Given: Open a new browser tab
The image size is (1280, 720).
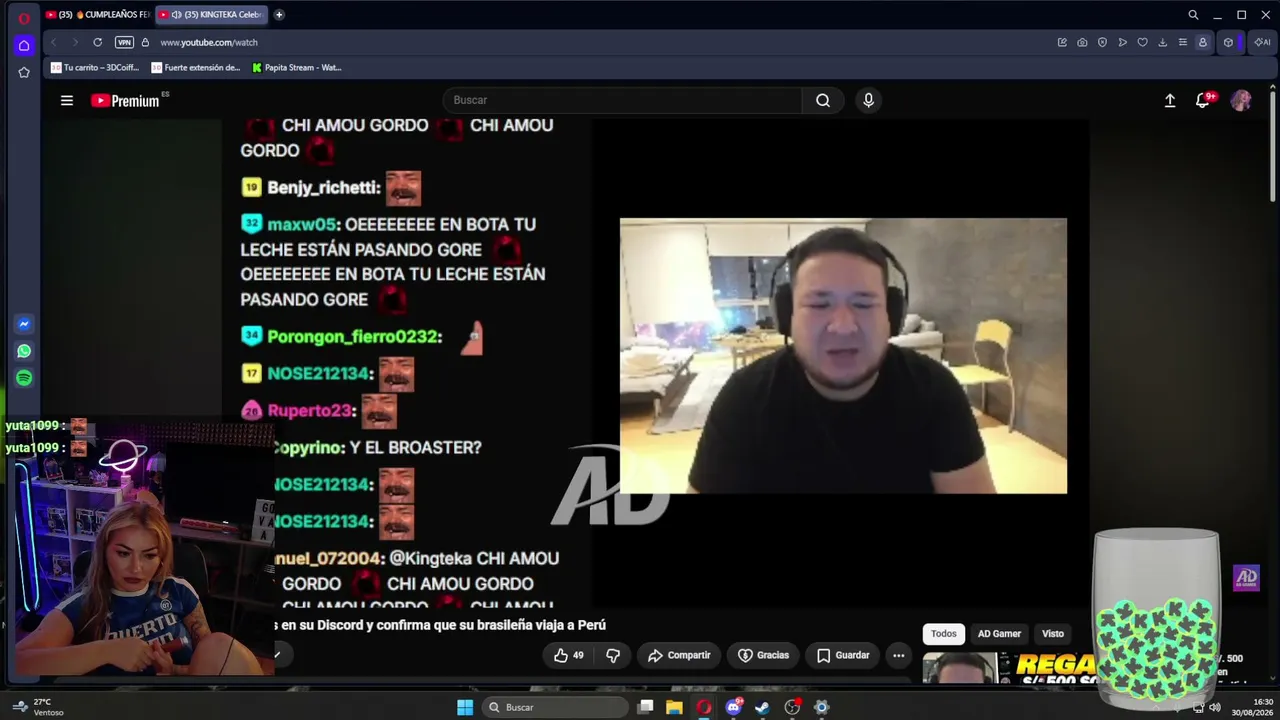Looking at the screenshot, I should coord(279,15).
